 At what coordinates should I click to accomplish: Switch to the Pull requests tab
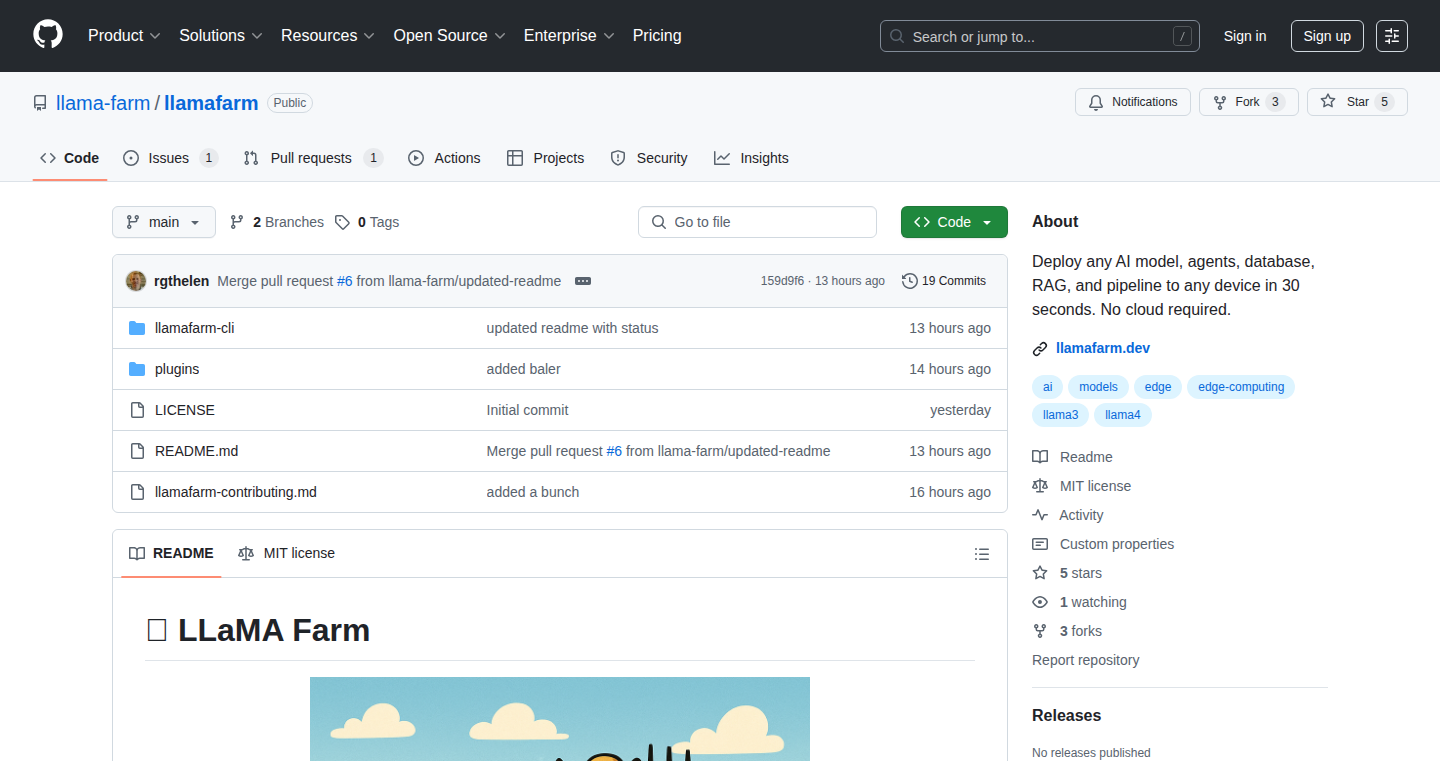click(313, 158)
